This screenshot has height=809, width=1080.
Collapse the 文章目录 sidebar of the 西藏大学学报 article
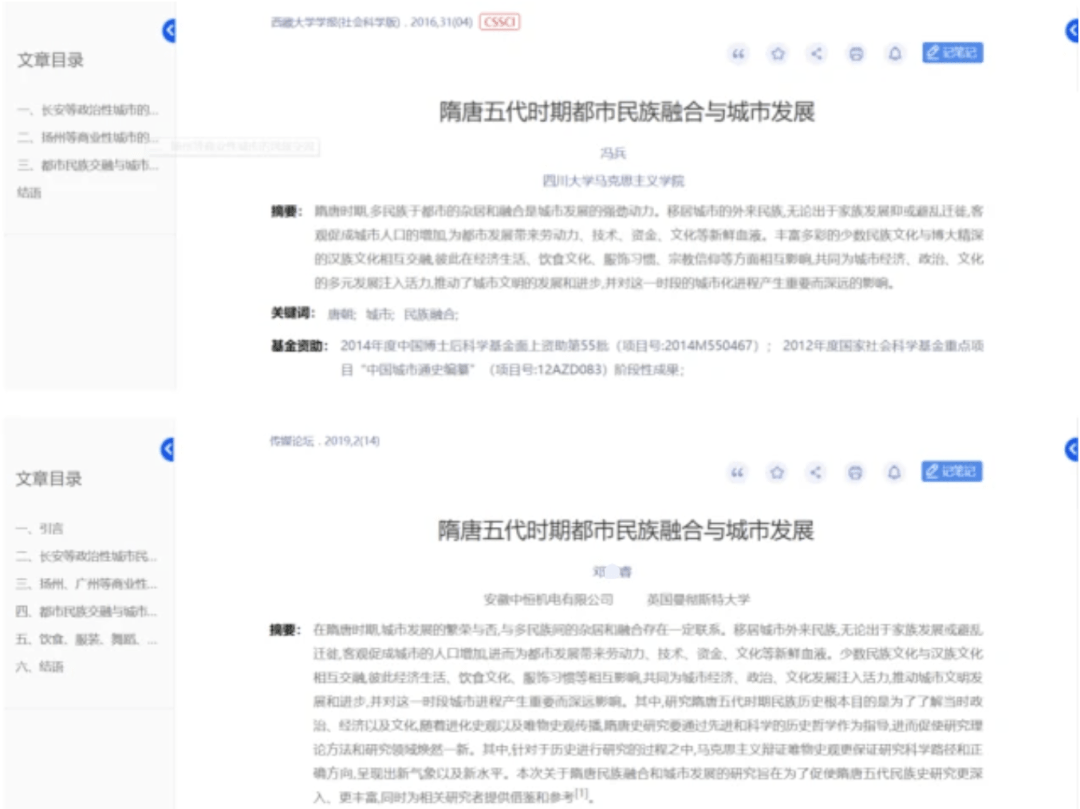coord(169,32)
